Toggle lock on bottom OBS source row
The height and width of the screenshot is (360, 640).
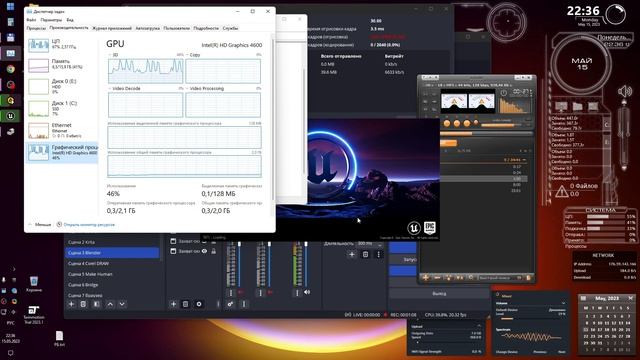213,251
